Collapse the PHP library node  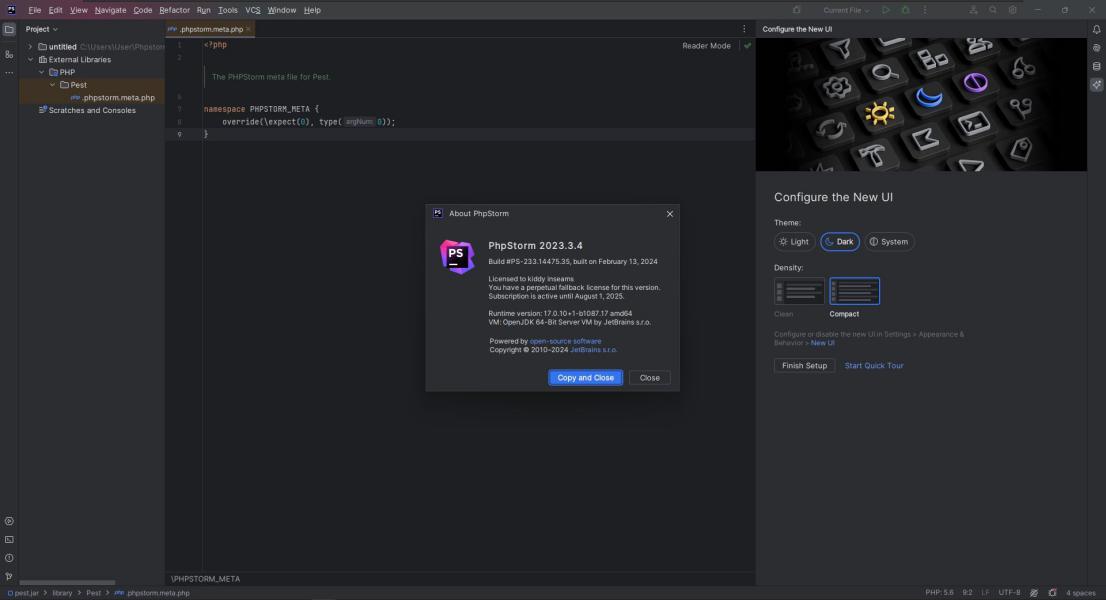click(42, 73)
